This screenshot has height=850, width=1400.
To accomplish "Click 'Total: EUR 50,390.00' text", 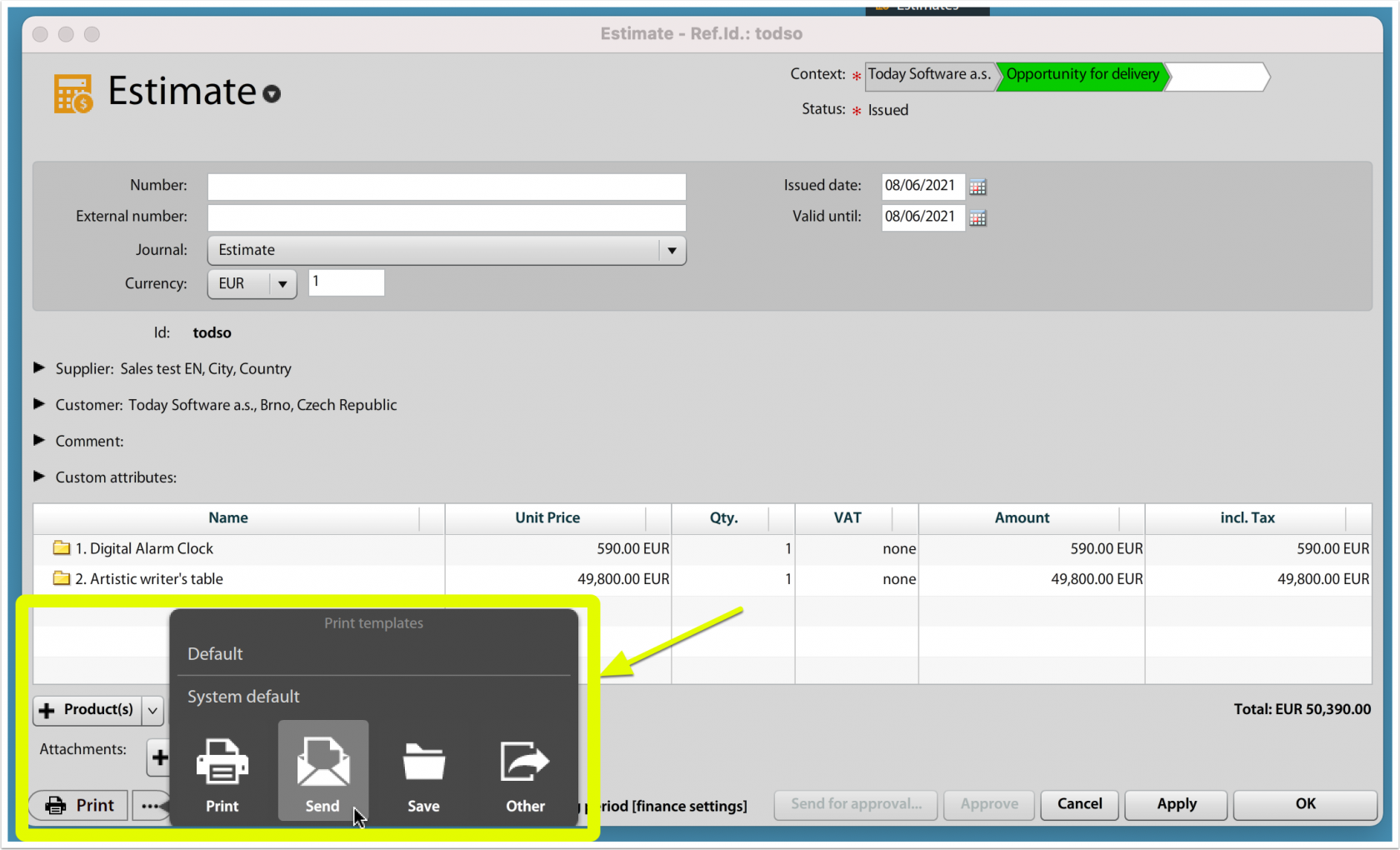I will click(x=1302, y=709).
